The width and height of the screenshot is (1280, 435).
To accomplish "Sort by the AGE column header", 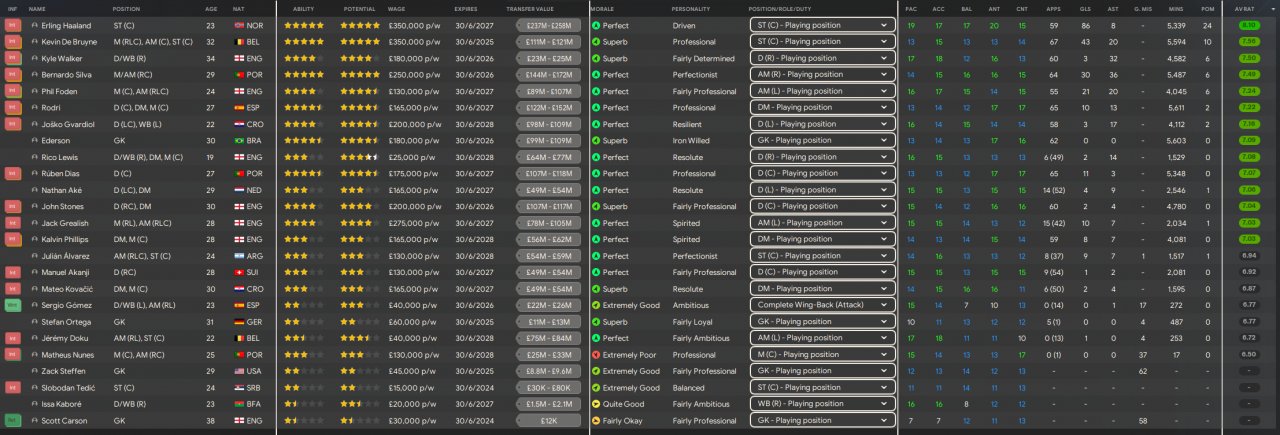I will tap(211, 8).
